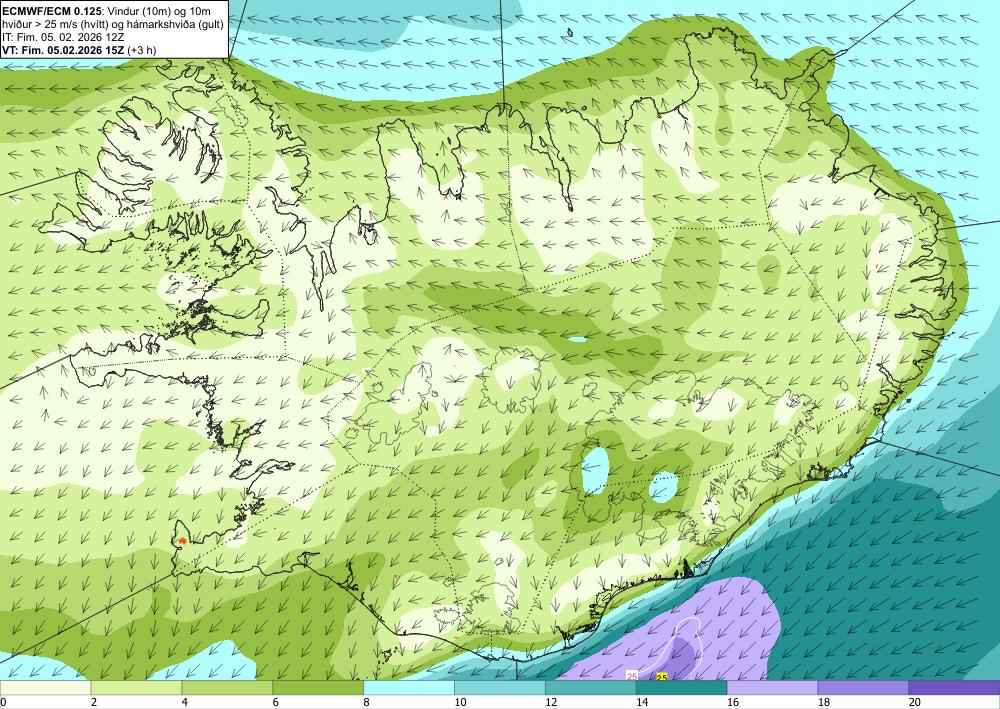Viewport: 1000px width, 709px height.
Task: Click the legend value label '8'
Action: (366, 703)
